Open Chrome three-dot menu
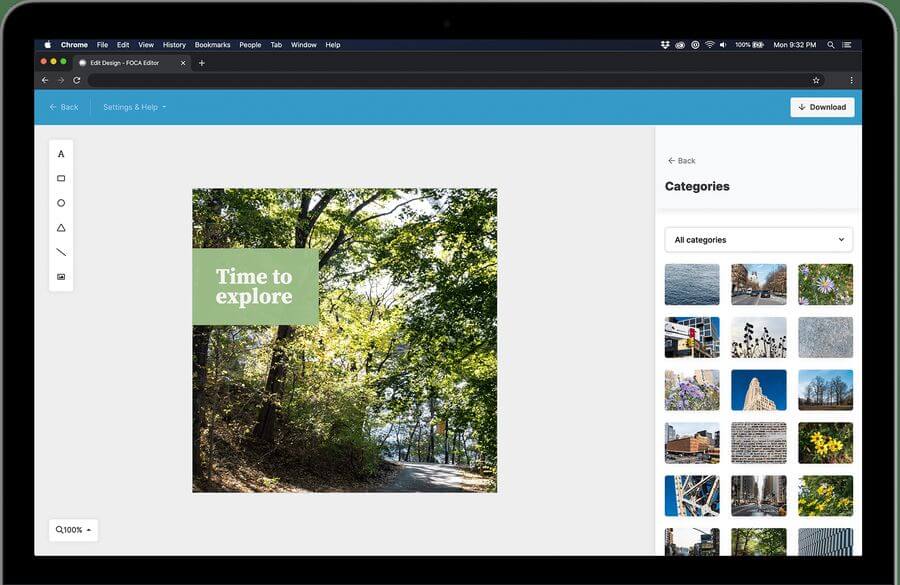Image resolution: width=900 pixels, height=585 pixels. pyautogui.click(x=851, y=80)
